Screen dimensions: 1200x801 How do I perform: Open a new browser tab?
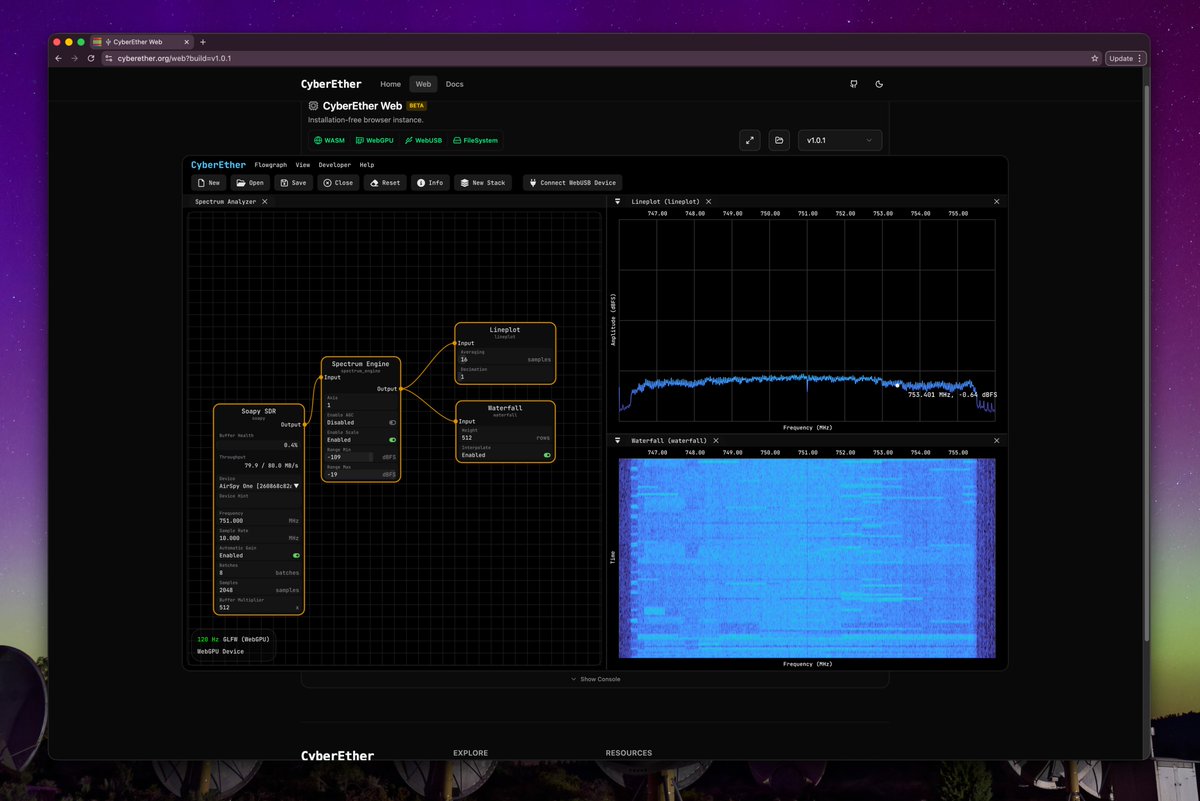[202, 42]
